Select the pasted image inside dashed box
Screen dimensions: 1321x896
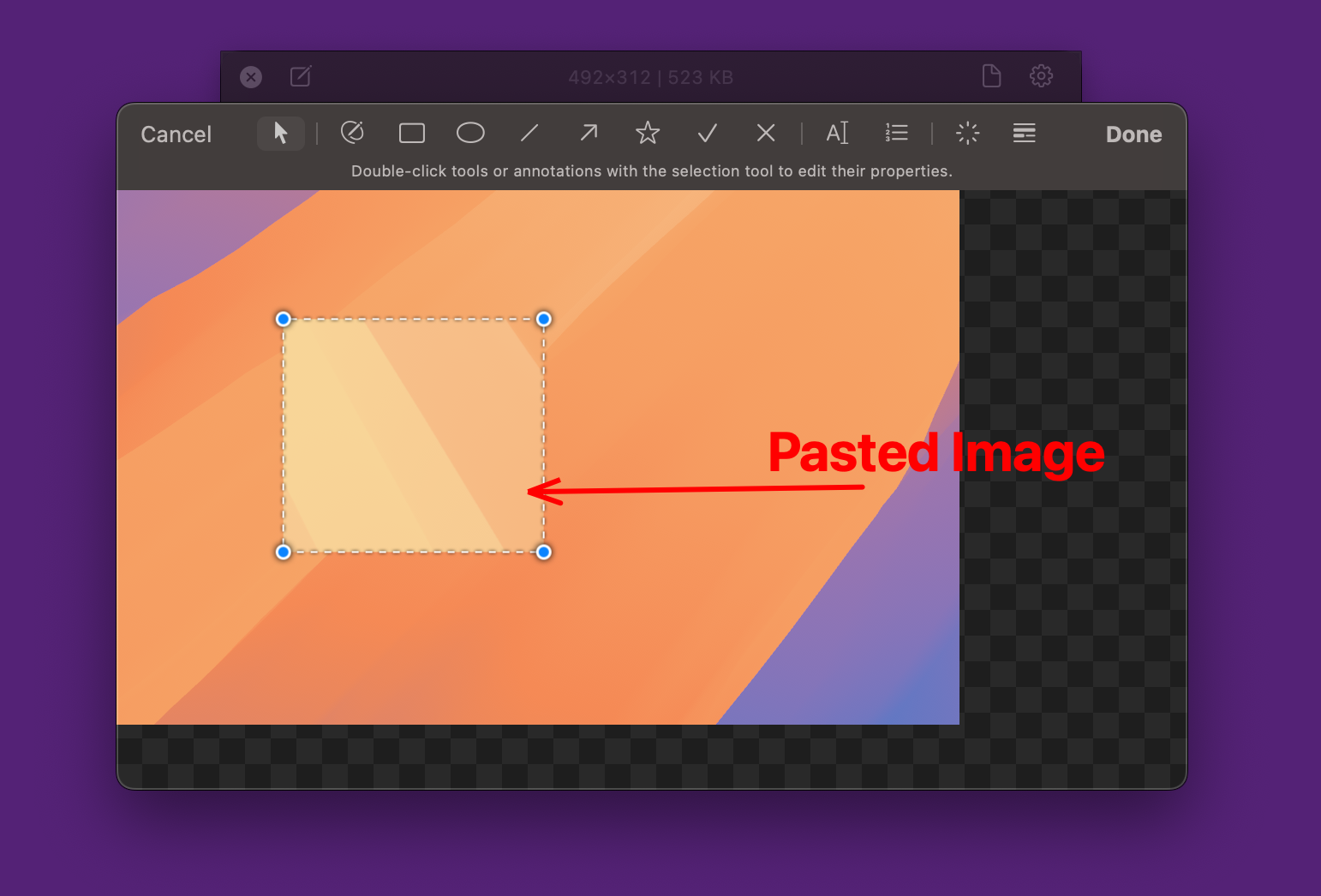[413, 435]
